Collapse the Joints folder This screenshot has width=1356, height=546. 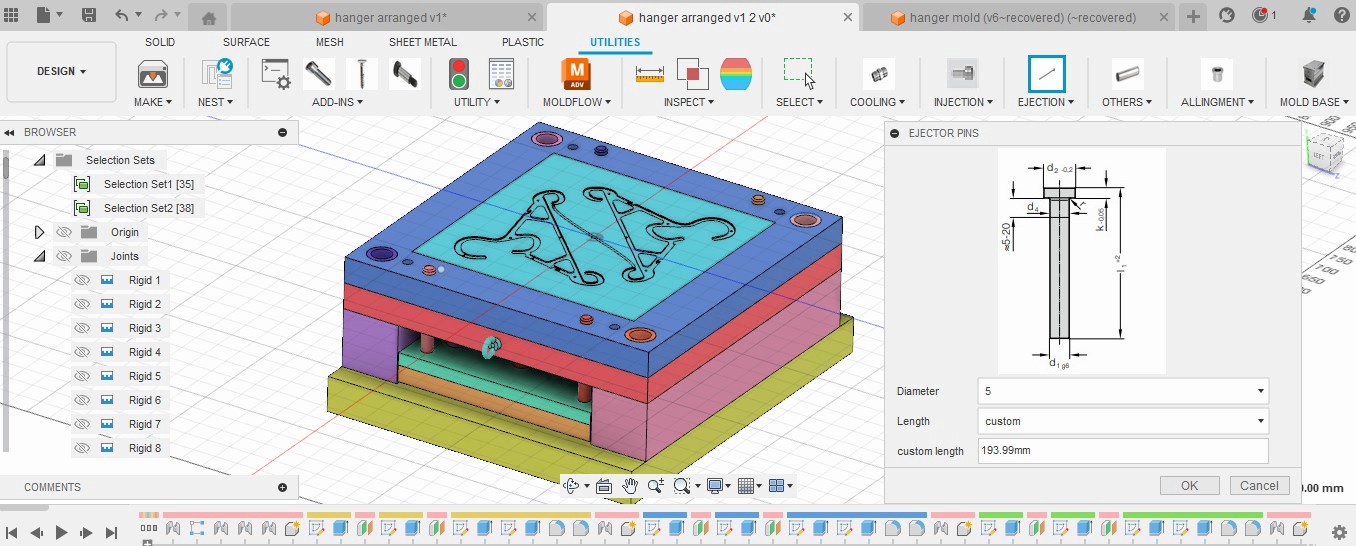tap(39, 256)
